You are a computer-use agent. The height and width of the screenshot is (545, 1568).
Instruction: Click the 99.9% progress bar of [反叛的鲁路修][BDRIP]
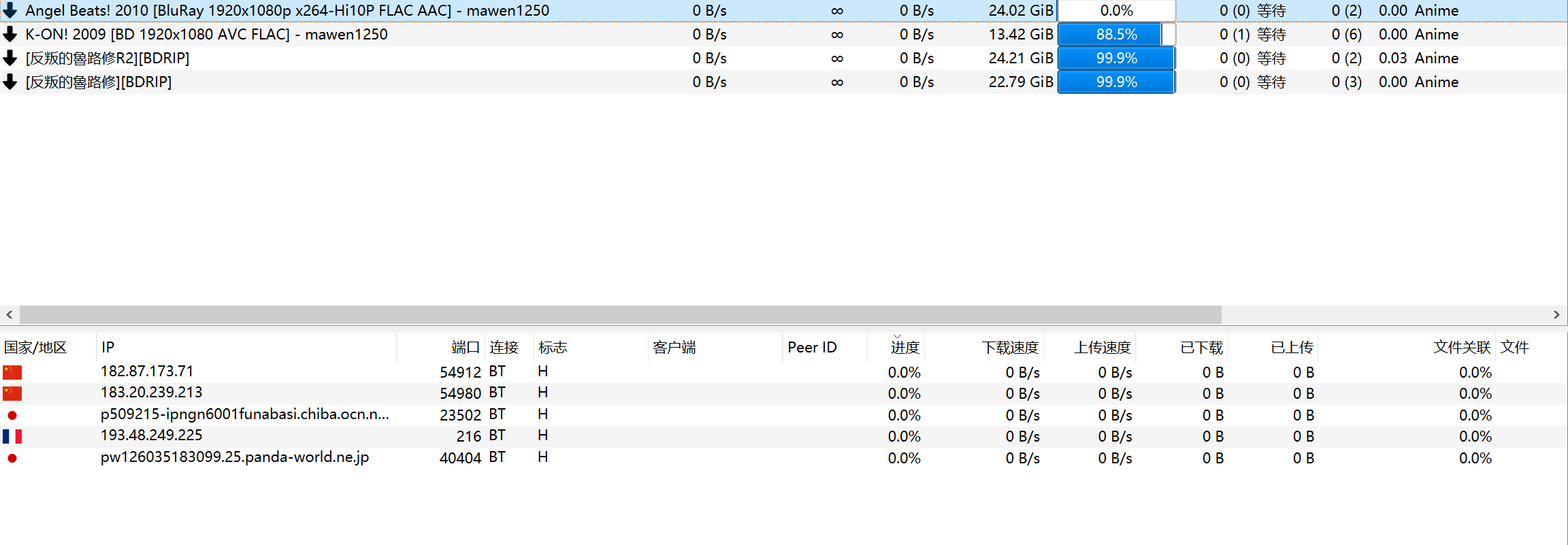1117,82
